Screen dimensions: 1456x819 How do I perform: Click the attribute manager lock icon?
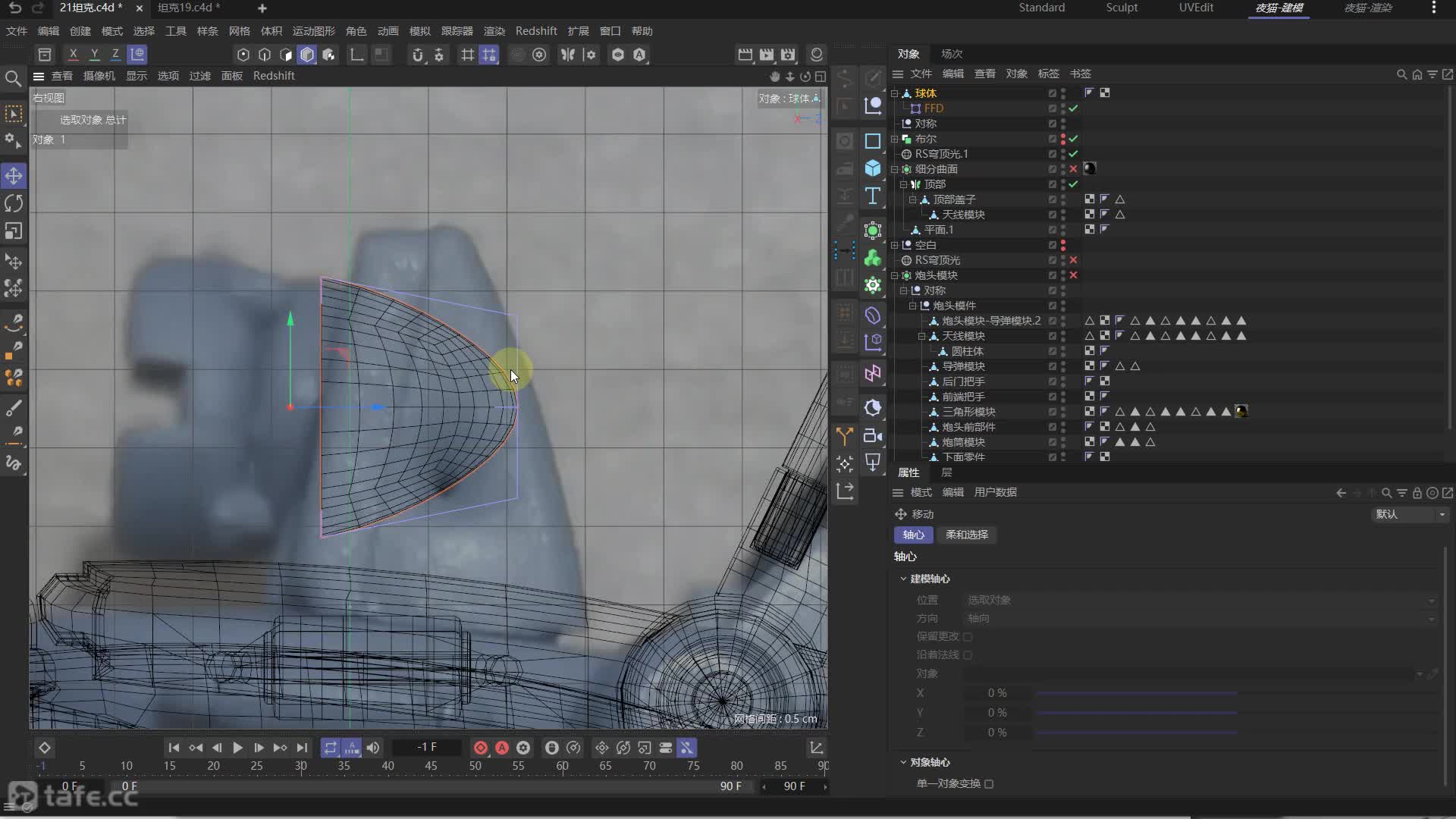[x=1417, y=493]
